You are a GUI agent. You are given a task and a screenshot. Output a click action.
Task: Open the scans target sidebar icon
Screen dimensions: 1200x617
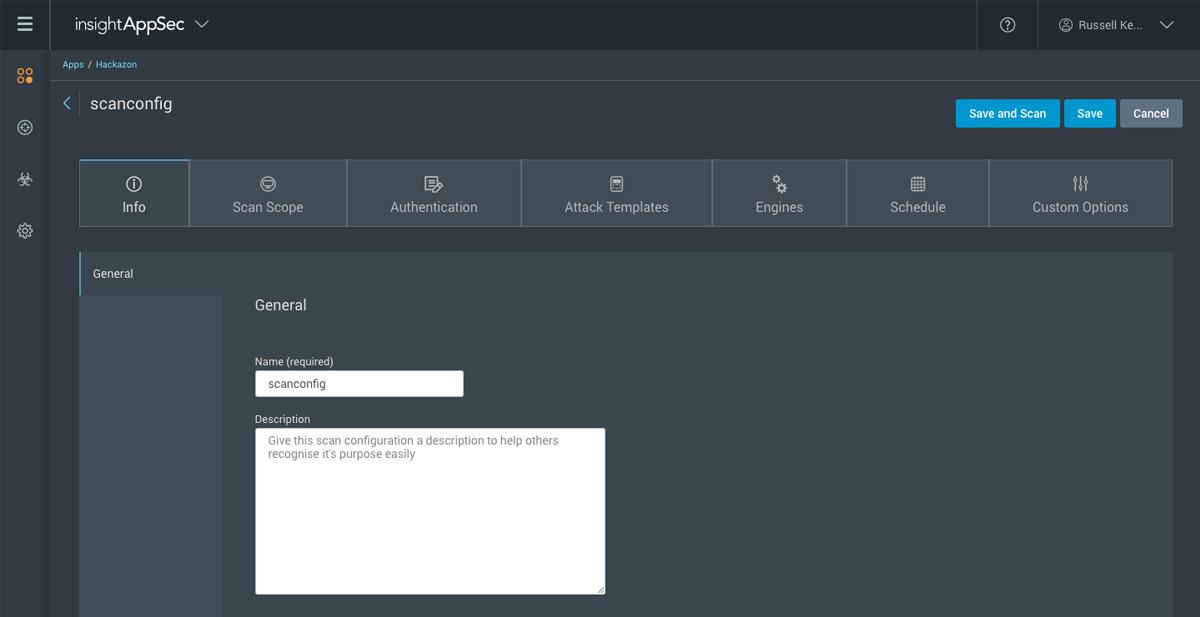[25, 128]
